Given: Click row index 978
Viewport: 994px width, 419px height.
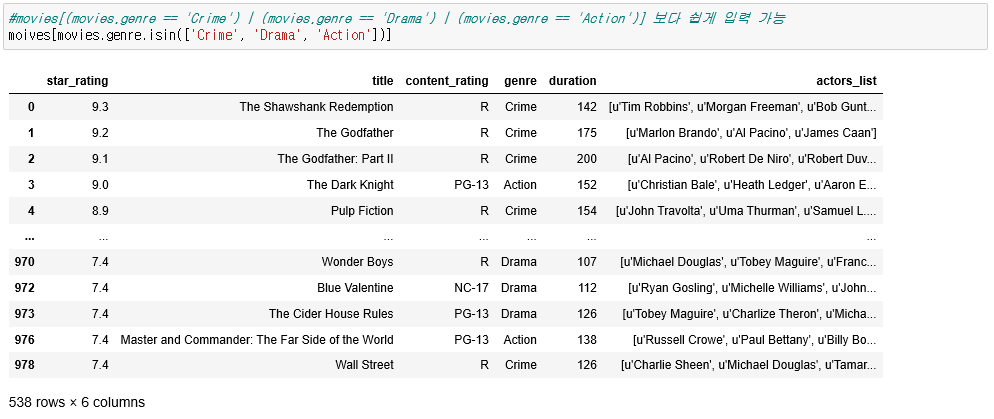Looking at the screenshot, I should [25, 365].
